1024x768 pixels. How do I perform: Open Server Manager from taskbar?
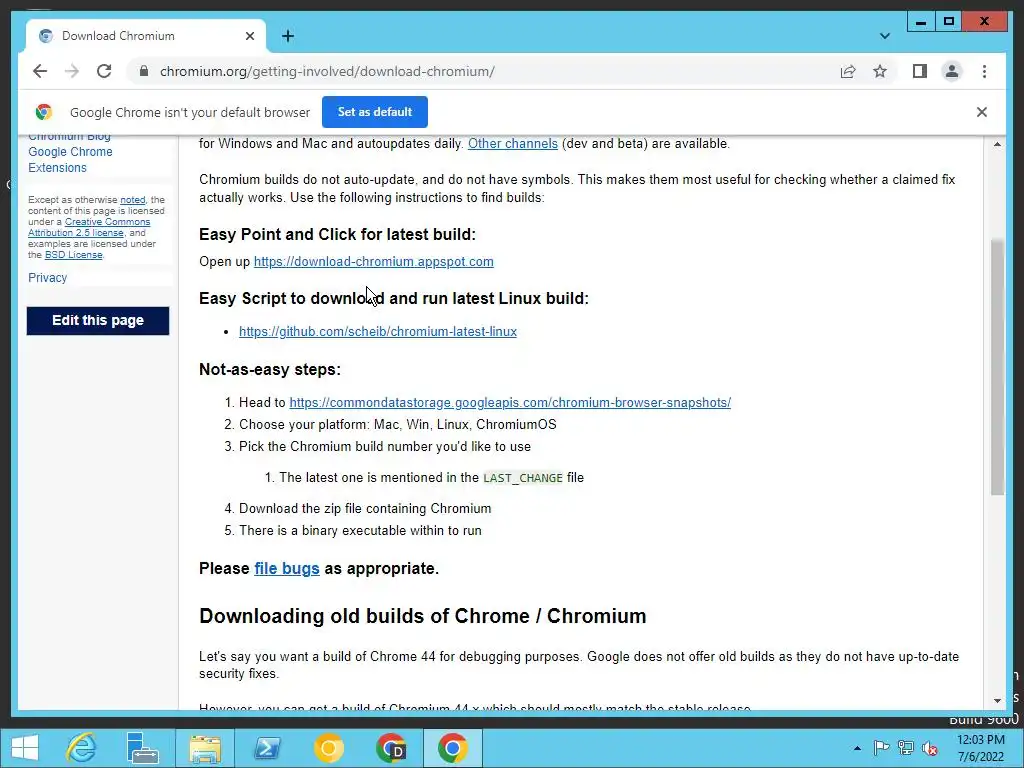pyautogui.click(x=142, y=748)
